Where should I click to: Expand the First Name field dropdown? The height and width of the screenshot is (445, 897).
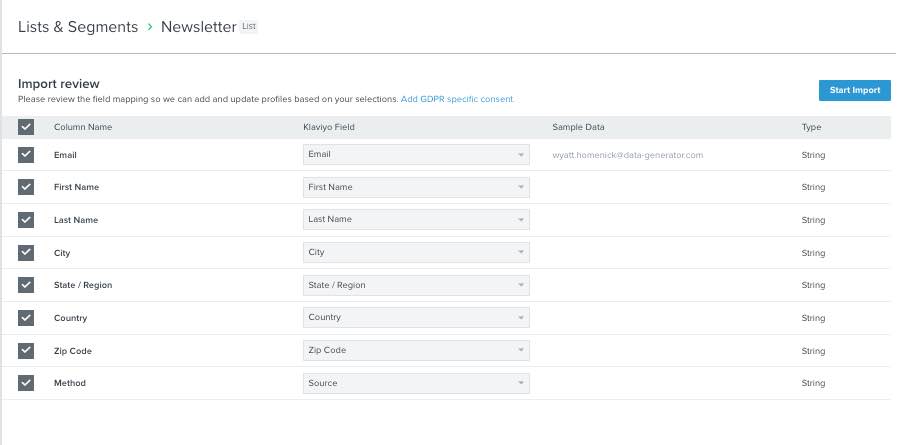[416, 187]
